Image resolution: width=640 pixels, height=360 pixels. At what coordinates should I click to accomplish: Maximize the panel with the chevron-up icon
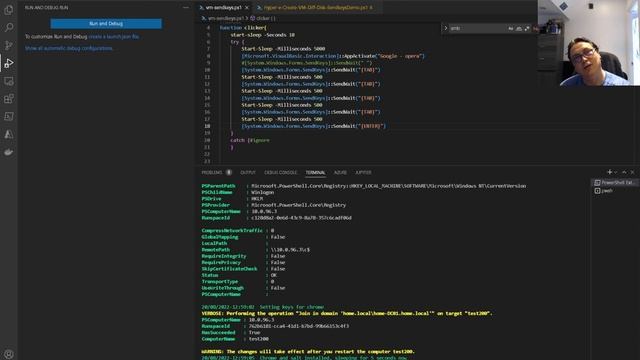[x=624, y=172]
